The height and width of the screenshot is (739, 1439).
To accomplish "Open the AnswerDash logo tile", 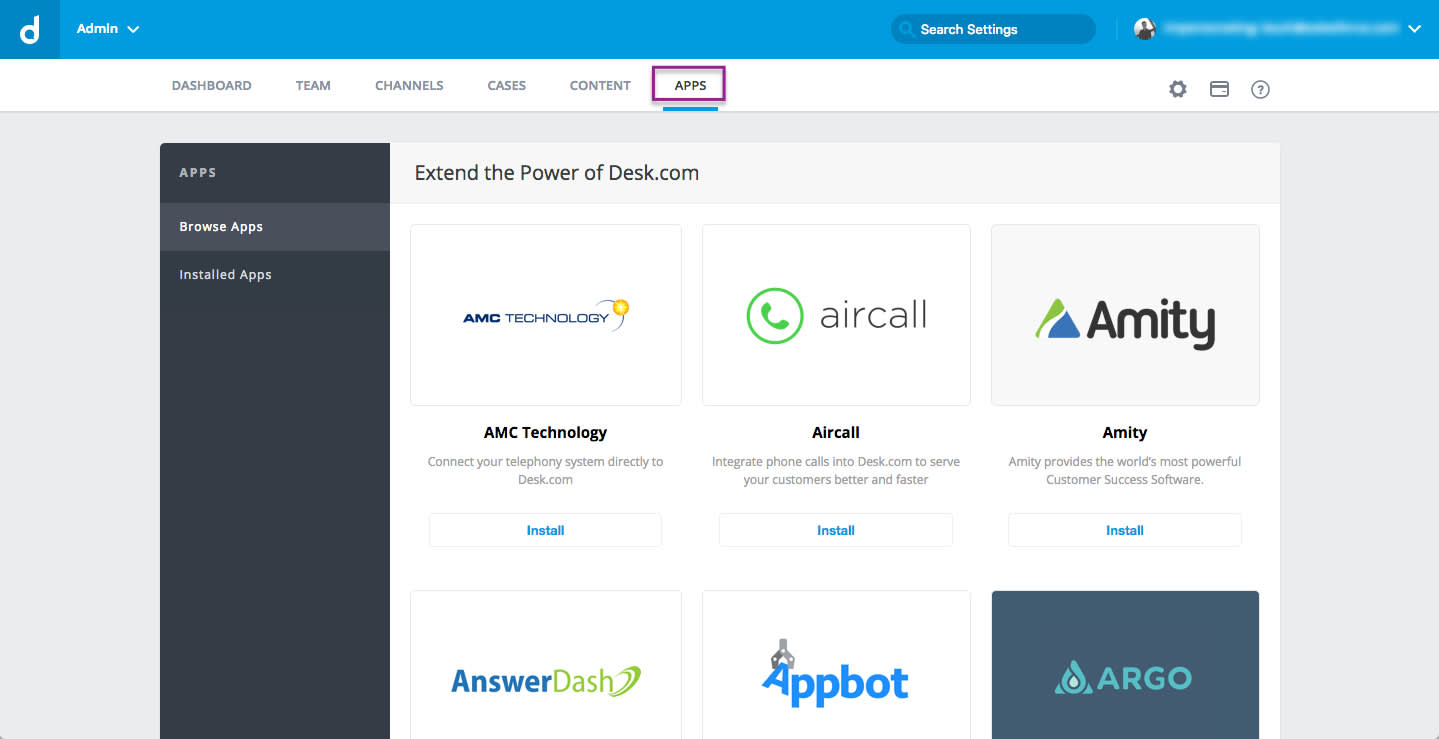I will [x=546, y=664].
